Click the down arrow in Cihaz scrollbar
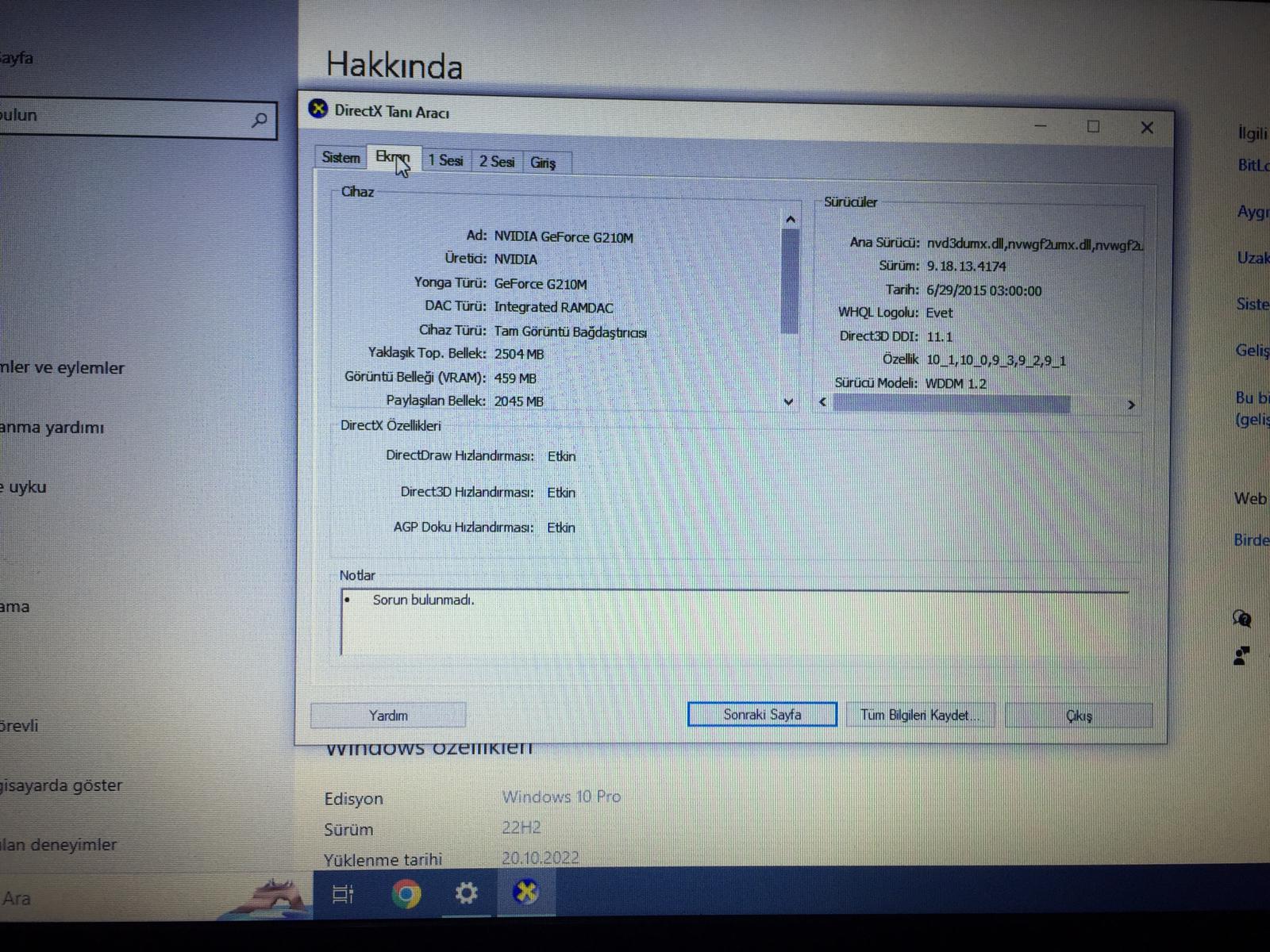The height and width of the screenshot is (952, 1270). tap(788, 401)
